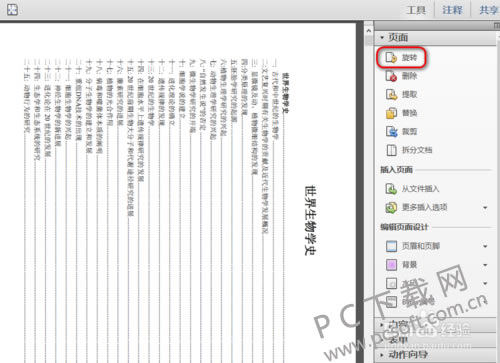Click the large rotated title 世界生物学史
Screen dimensions: 500x363
pyautogui.click(x=310, y=220)
